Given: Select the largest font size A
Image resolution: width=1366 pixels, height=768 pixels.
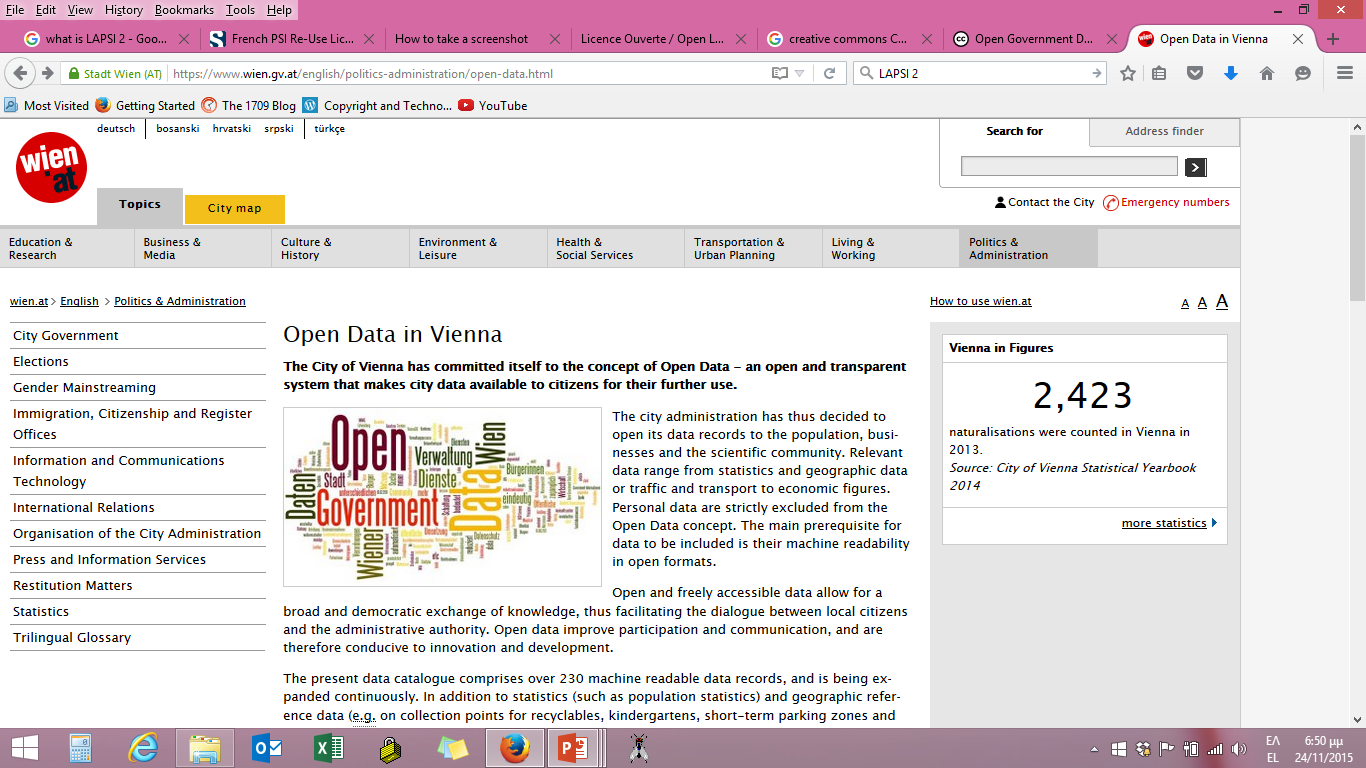Looking at the screenshot, I should 1221,301.
